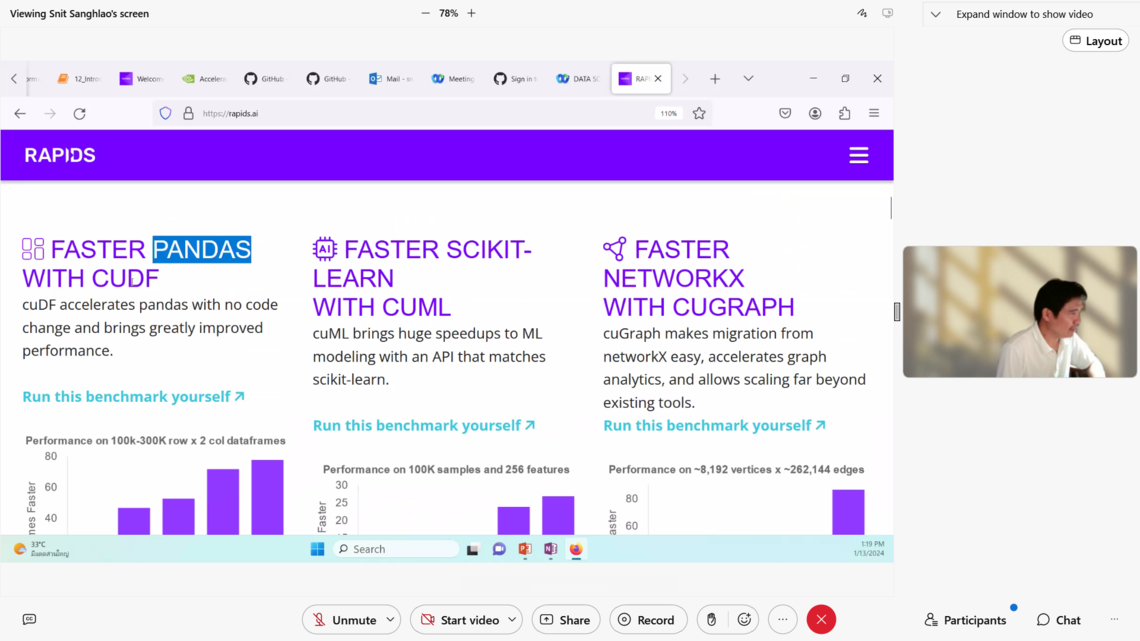Image resolution: width=1140 pixels, height=641 pixels.
Task: Click the browser reload icon
Action: click(80, 114)
